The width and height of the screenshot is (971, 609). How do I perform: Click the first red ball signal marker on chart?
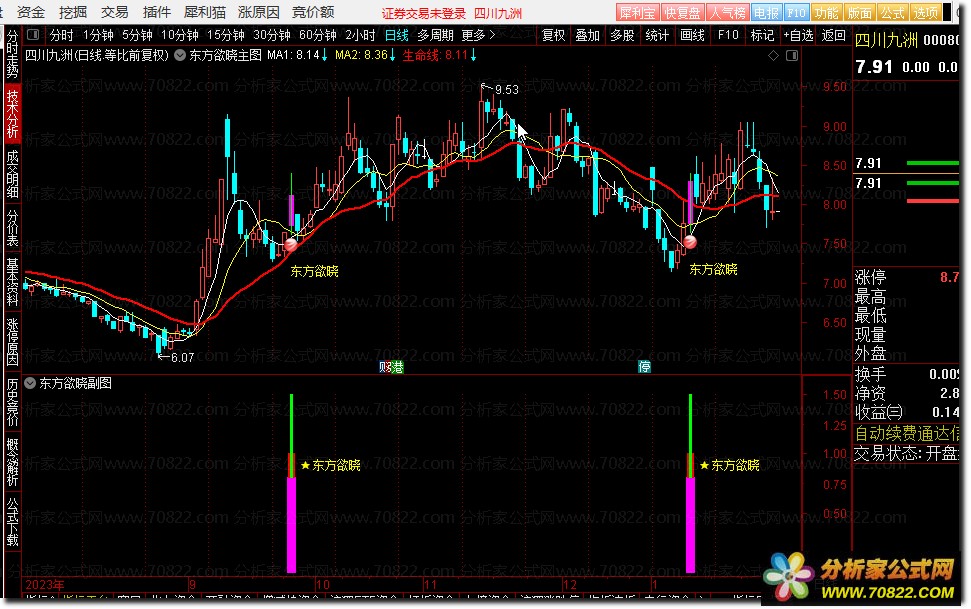pyautogui.click(x=290, y=245)
